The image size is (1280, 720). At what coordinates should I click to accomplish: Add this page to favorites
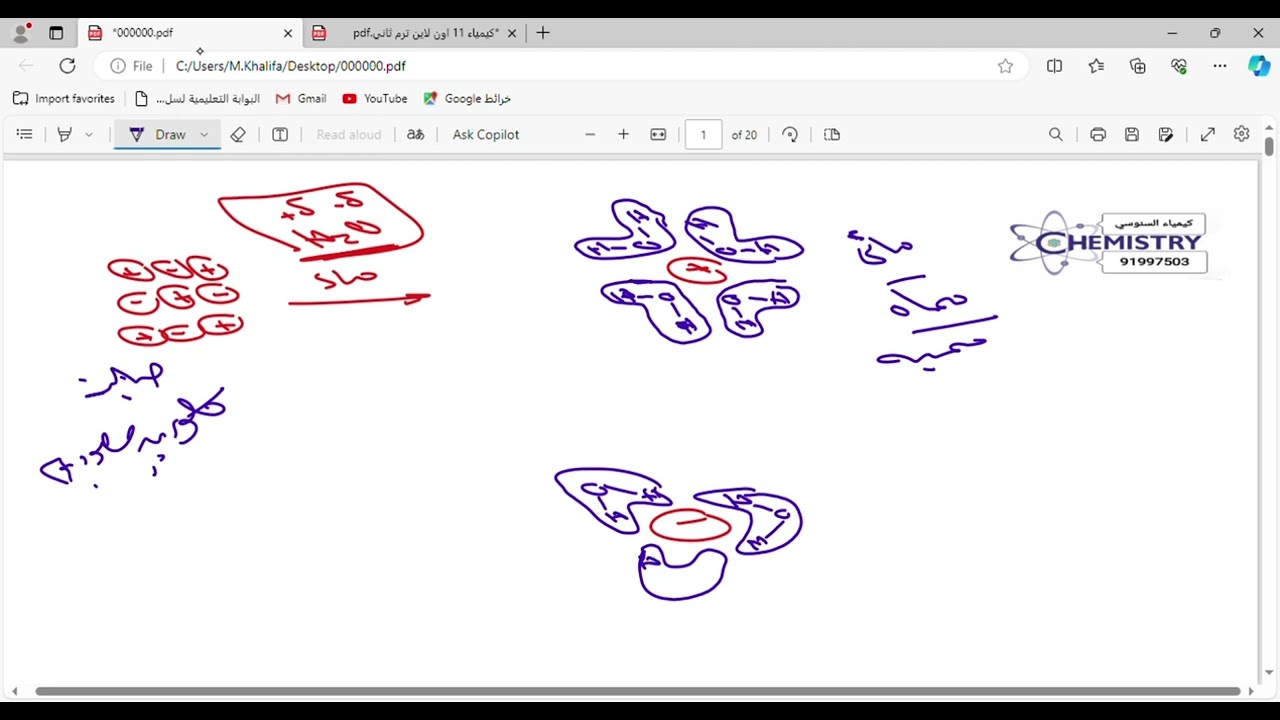coord(1005,66)
